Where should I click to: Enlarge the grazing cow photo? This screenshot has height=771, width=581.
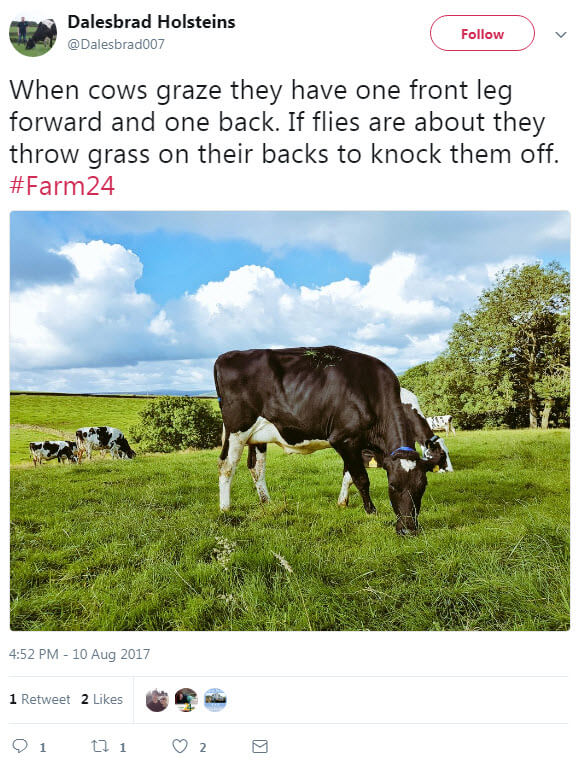coord(290,421)
